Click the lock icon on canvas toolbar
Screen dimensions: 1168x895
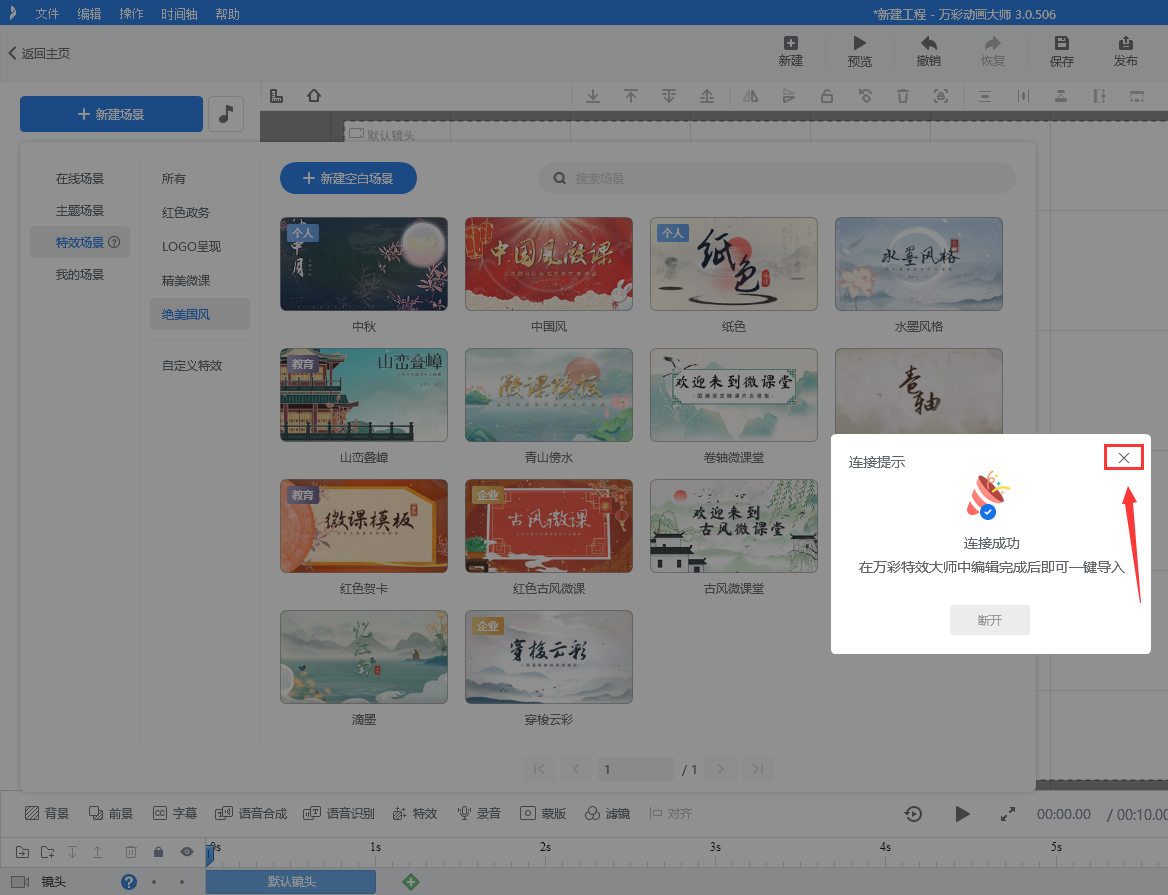point(827,96)
